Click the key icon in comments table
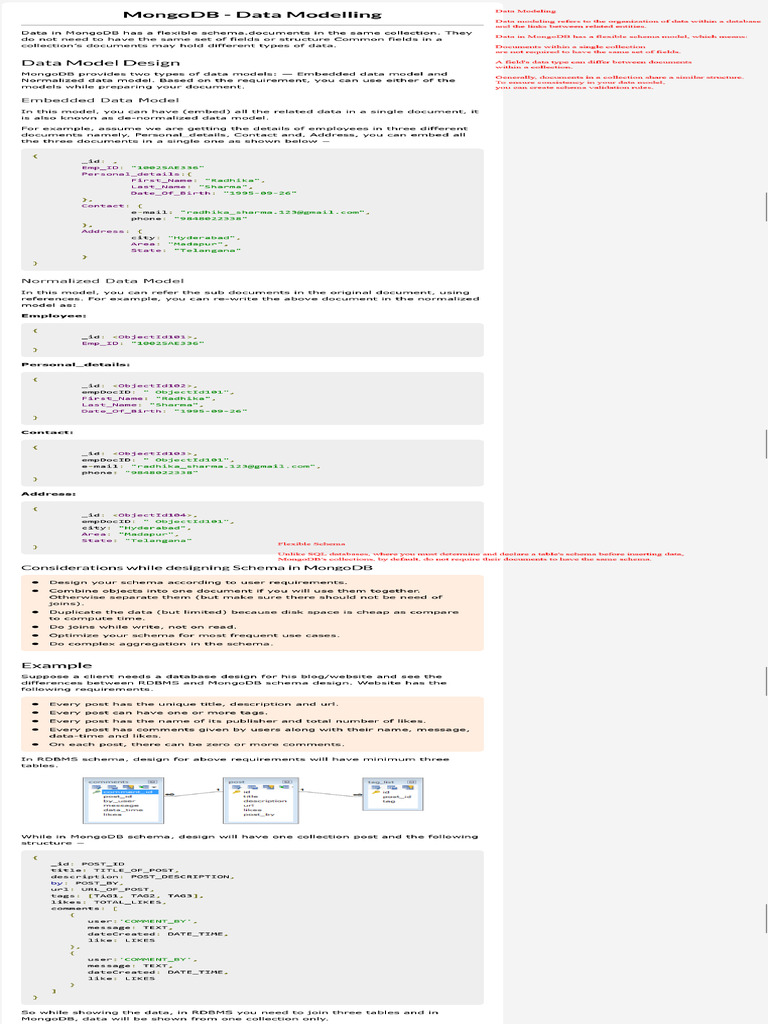The width and height of the screenshot is (768, 1024). pyautogui.click(x=95, y=792)
